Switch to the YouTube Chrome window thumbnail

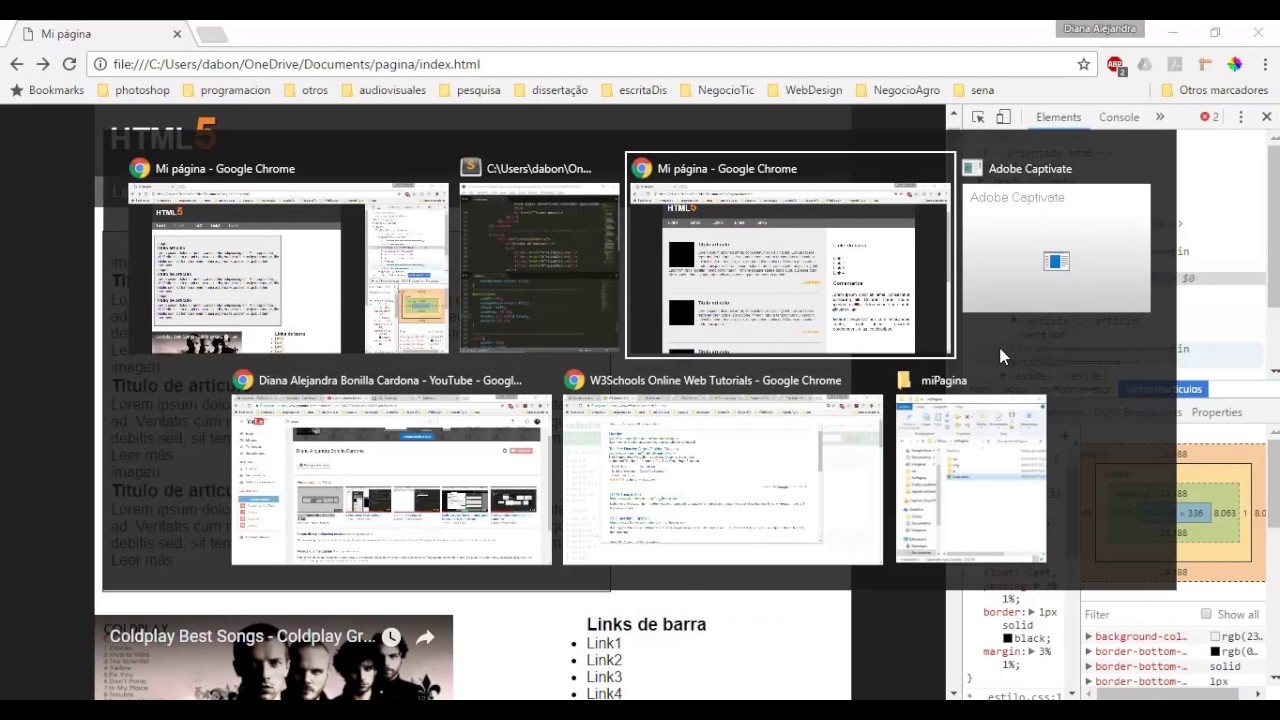click(x=391, y=480)
